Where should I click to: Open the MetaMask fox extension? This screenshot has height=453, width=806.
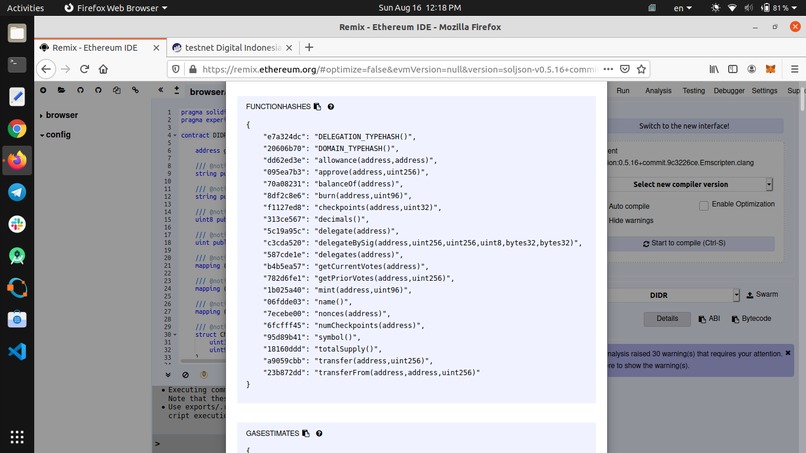pyautogui.click(x=770, y=69)
